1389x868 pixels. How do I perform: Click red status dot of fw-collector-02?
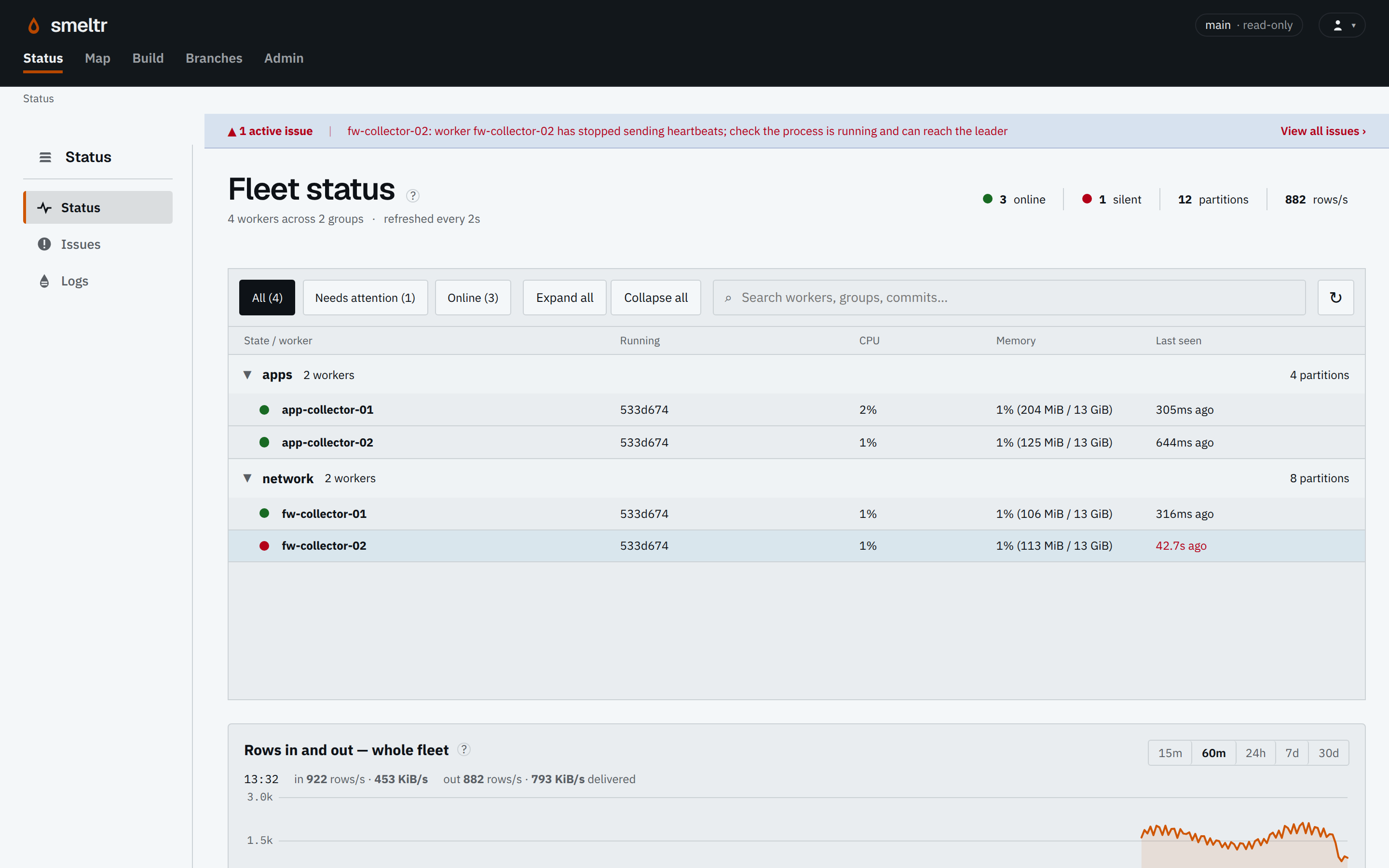point(264,545)
